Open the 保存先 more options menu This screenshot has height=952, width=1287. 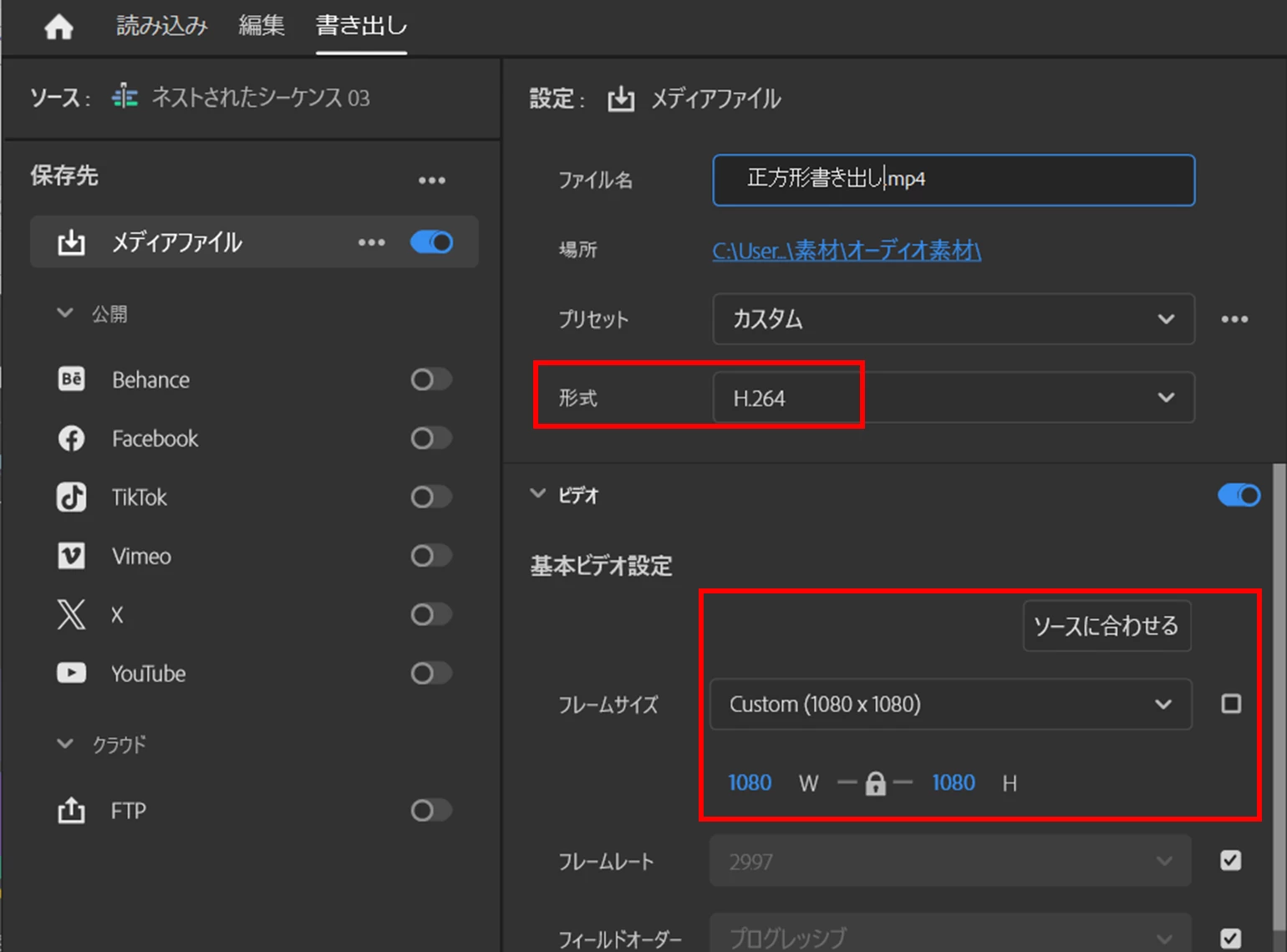click(432, 180)
